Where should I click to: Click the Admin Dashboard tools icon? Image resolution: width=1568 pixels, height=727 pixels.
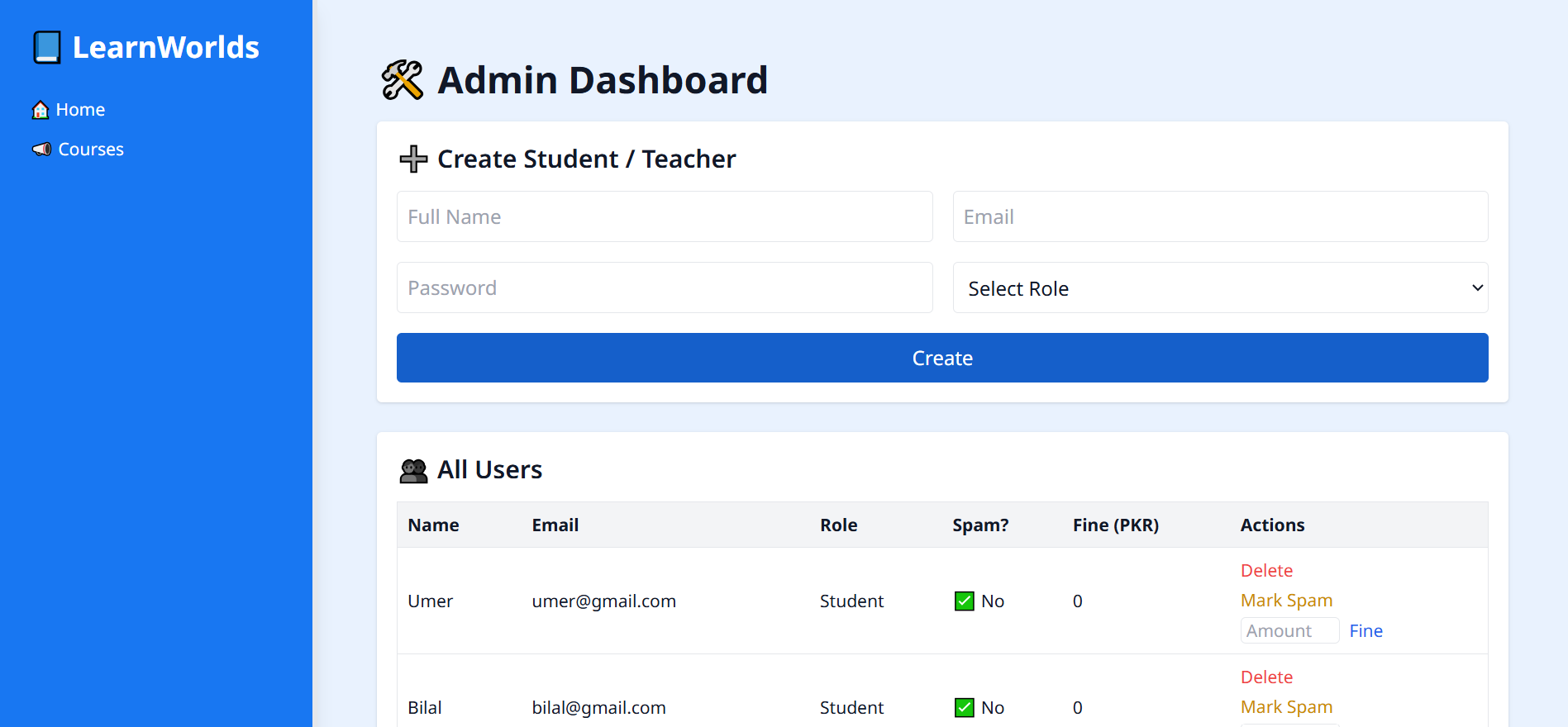pos(403,80)
